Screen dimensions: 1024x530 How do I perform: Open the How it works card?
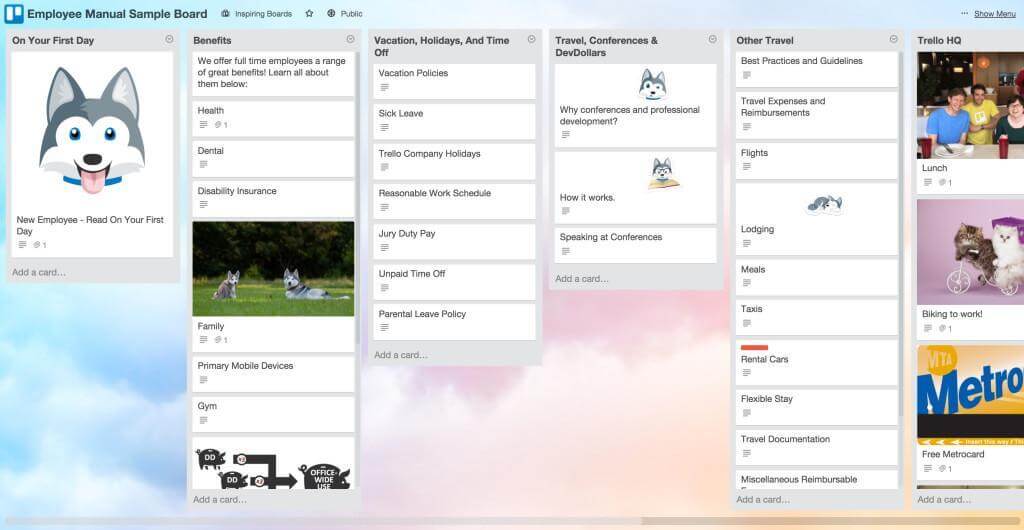[x=635, y=188]
